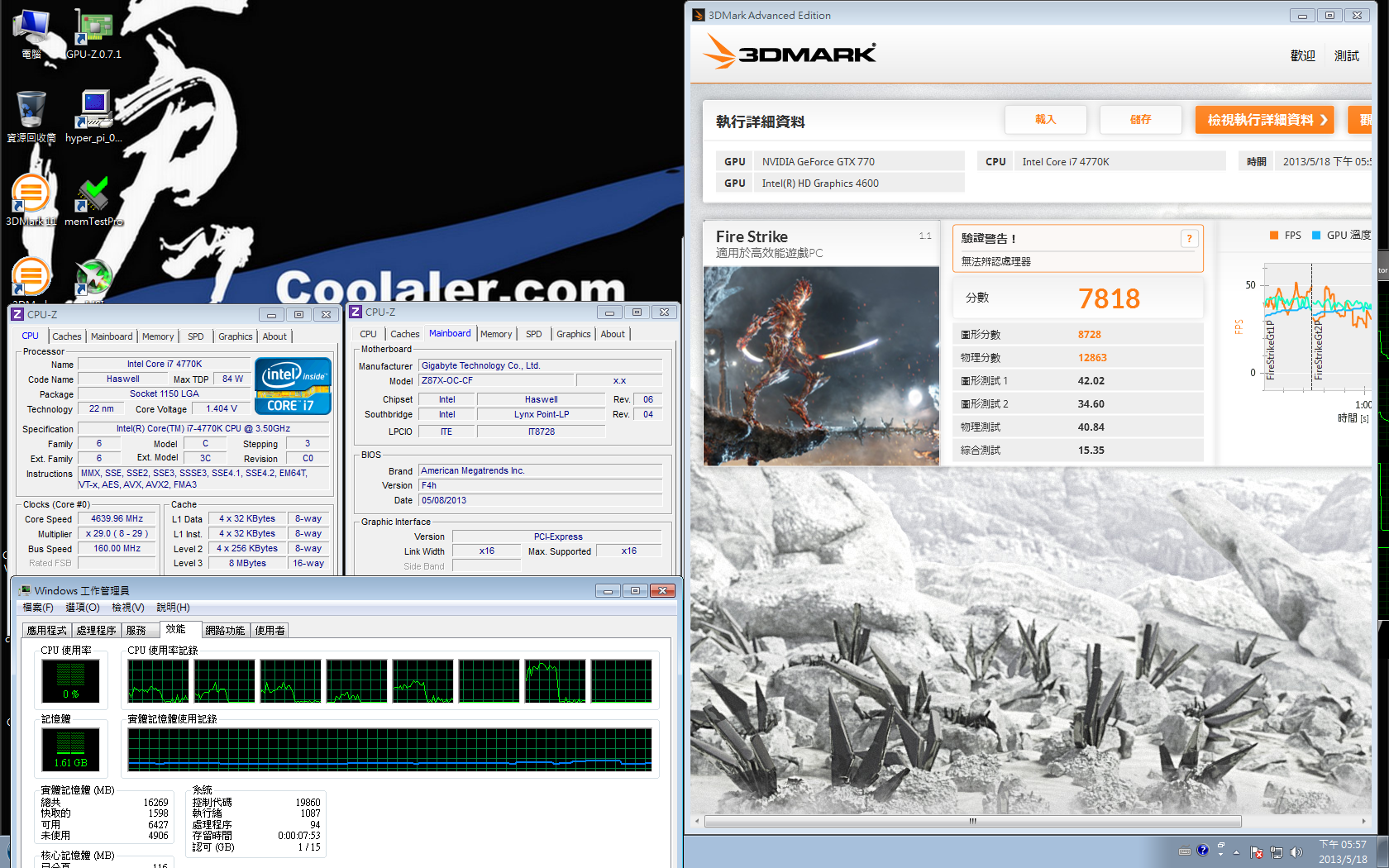Launch the memTestPro desktop shortcut
The height and width of the screenshot is (868, 1389).
coord(93,200)
